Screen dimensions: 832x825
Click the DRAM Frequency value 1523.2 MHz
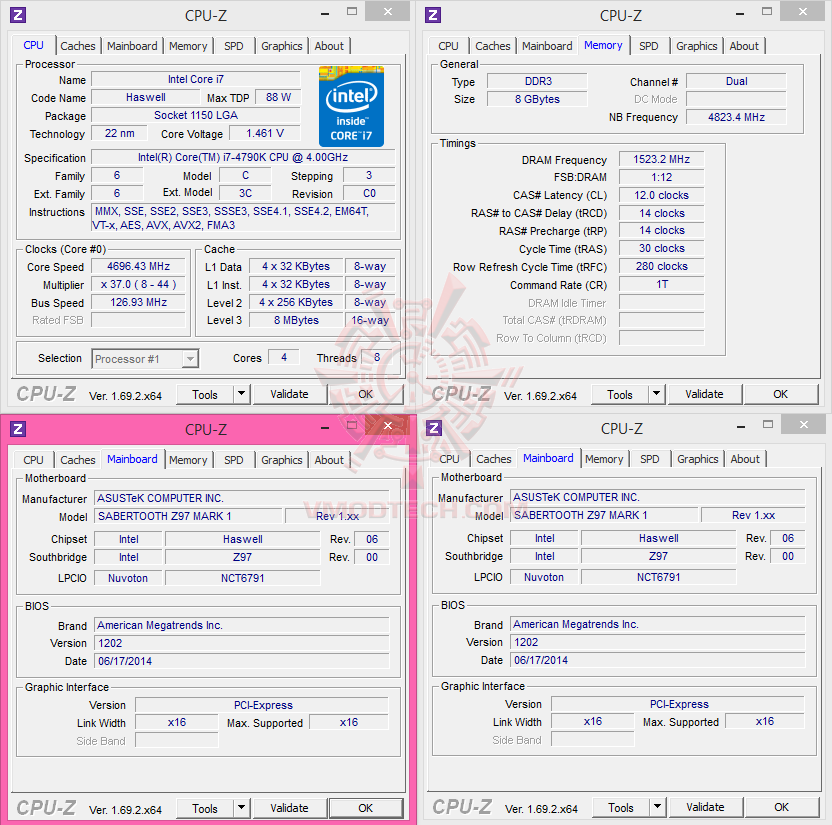[x=662, y=160]
